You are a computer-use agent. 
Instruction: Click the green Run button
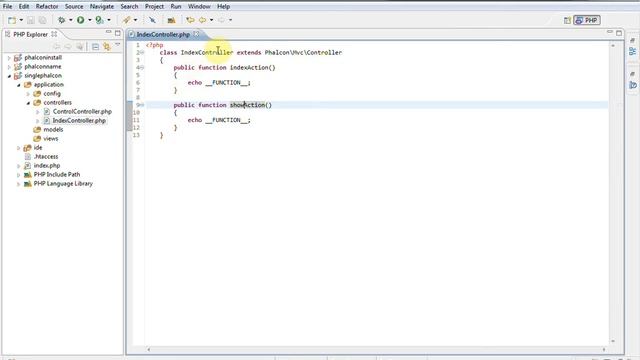(81, 20)
